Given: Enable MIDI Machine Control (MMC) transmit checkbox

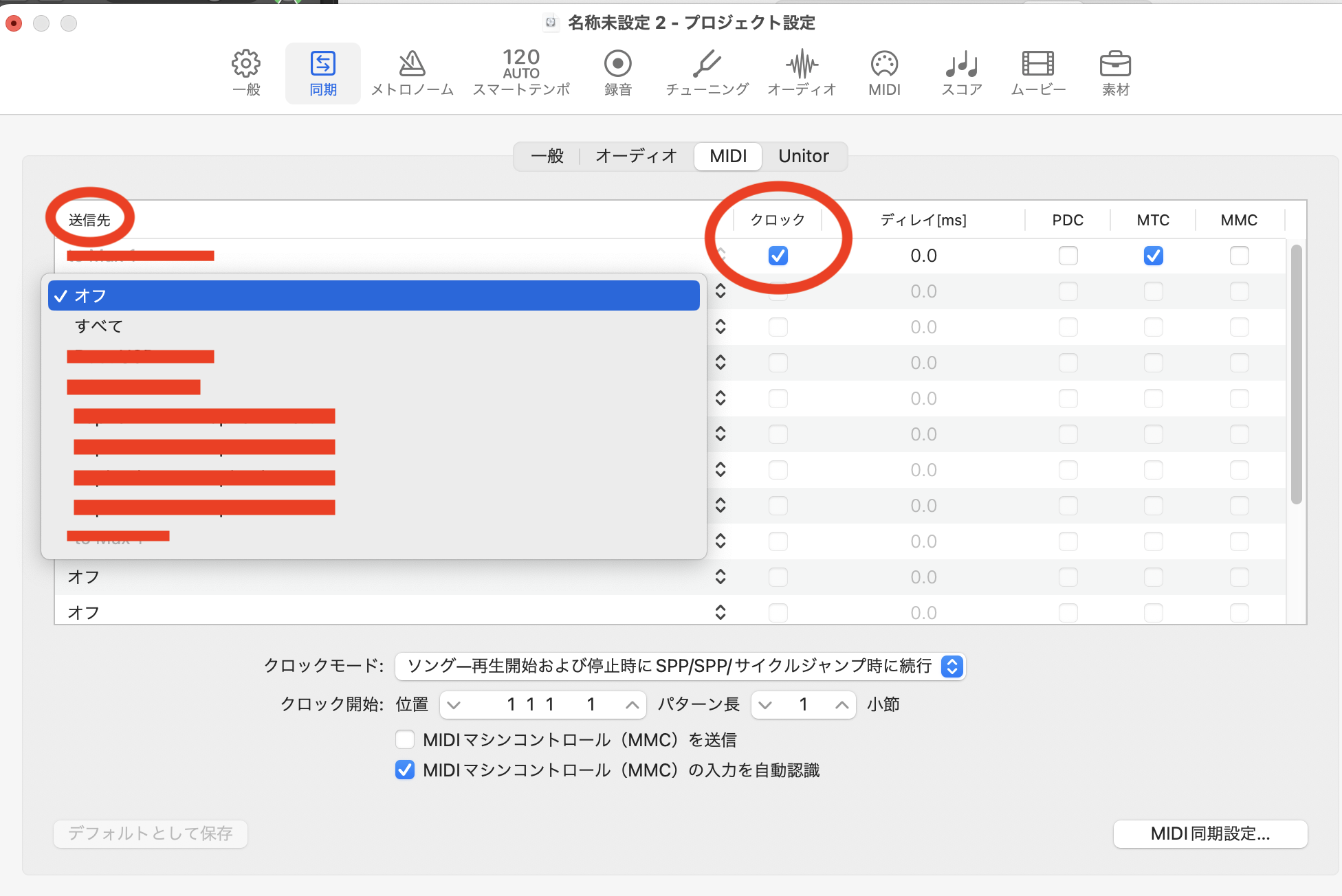Looking at the screenshot, I should 405,739.
